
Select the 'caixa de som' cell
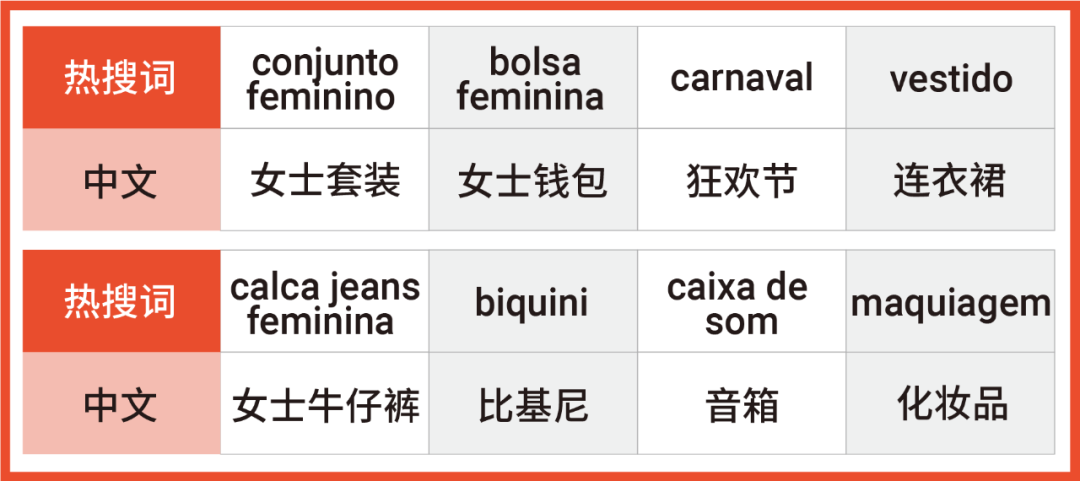coord(741,303)
